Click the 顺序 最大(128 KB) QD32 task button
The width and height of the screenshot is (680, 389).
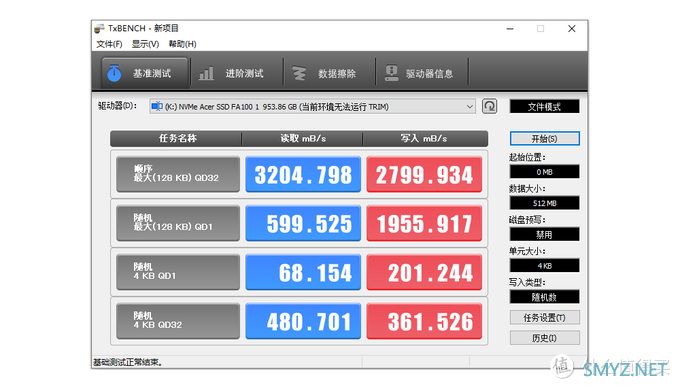point(178,174)
